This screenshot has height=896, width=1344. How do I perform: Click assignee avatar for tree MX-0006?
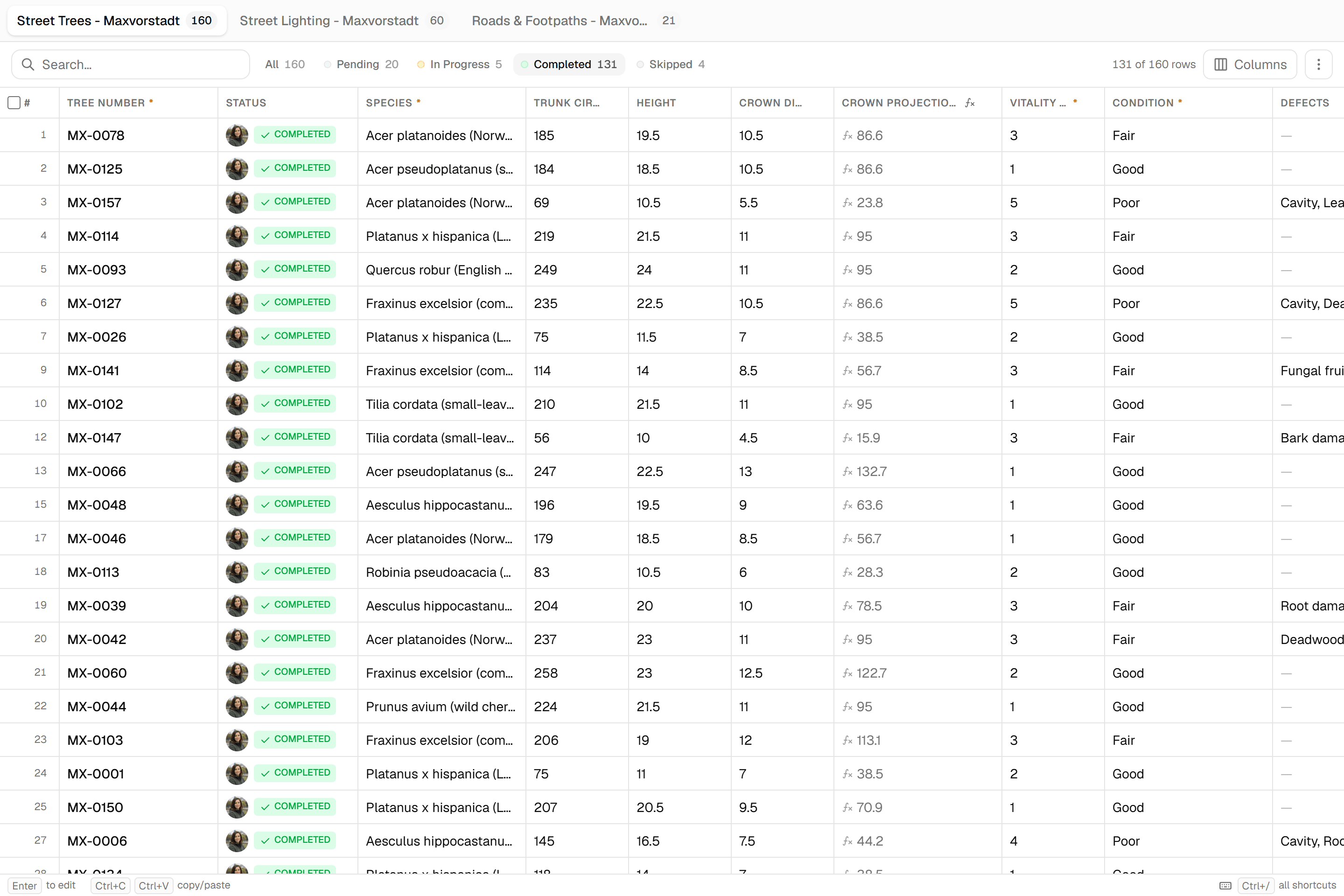[237, 840]
